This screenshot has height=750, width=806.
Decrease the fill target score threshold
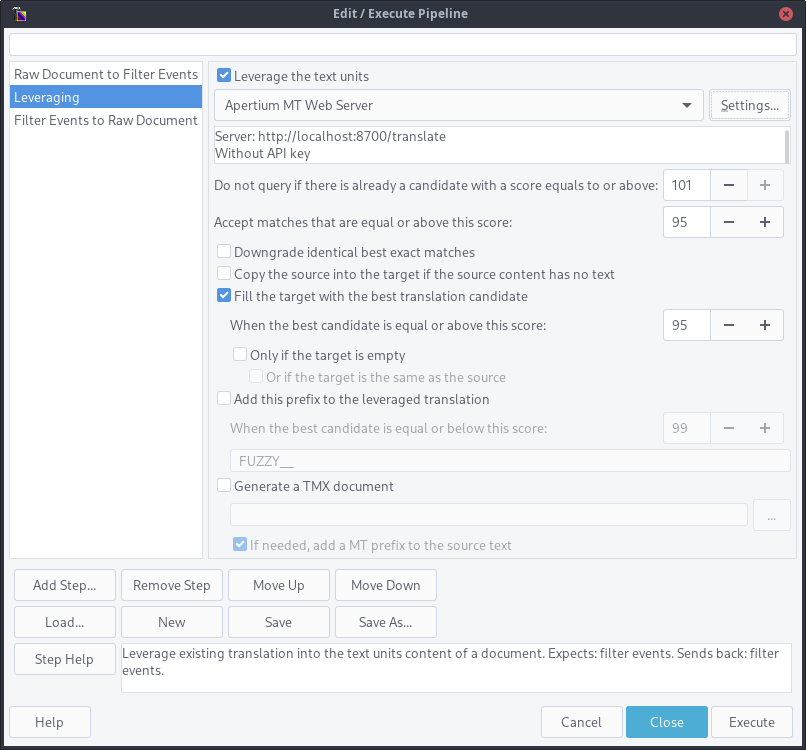pyautogui.click(x=728, y=325)
